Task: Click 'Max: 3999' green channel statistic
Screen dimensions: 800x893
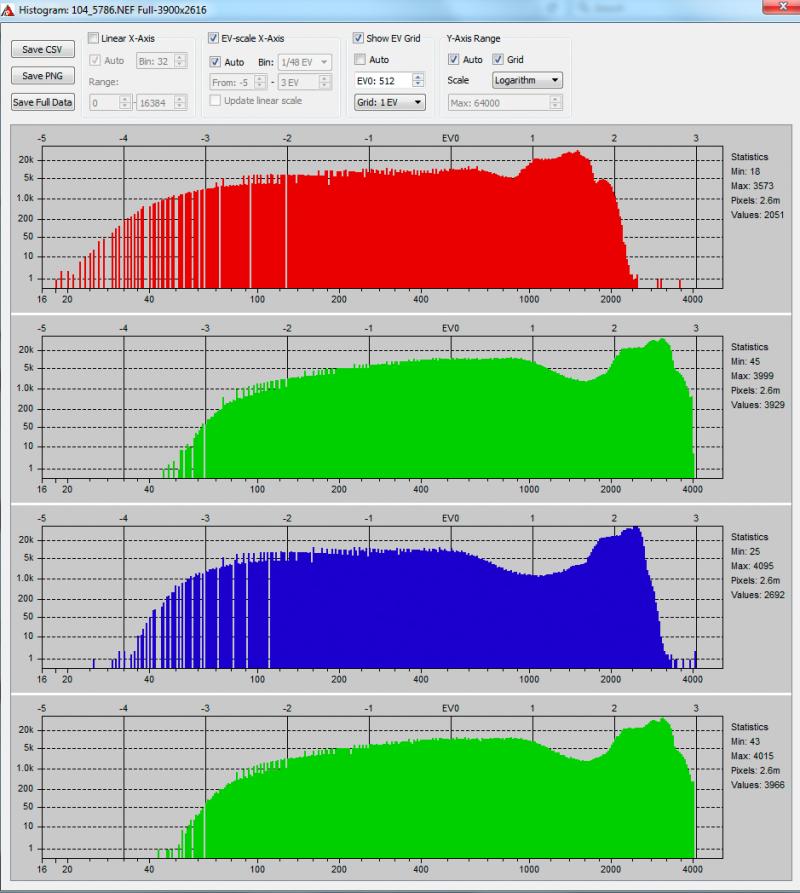Action: 752,376
